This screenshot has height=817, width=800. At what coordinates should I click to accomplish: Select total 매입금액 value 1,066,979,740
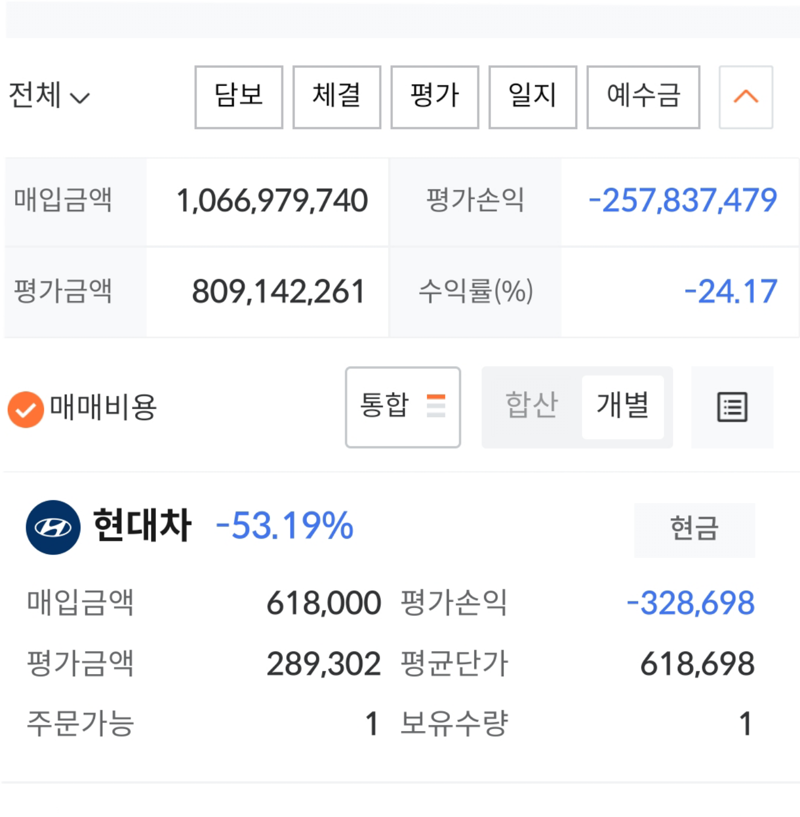tap(273, 201)
